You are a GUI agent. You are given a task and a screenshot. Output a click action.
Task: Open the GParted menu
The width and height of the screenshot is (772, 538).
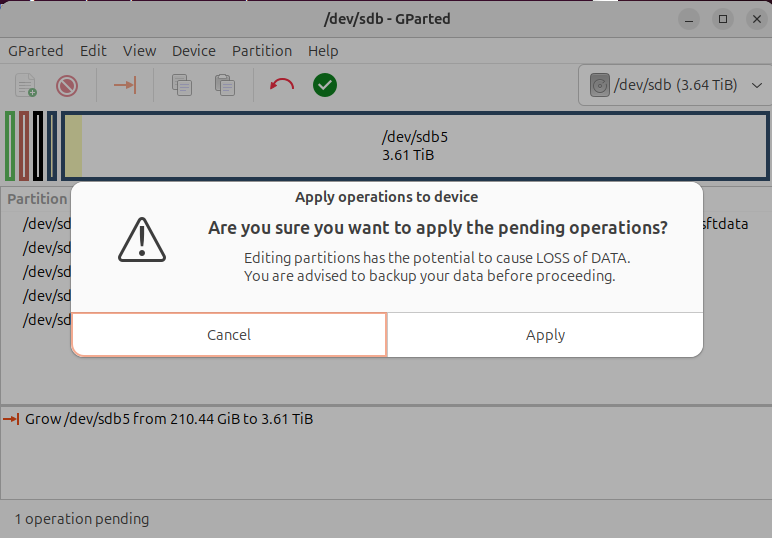point(36,51)
